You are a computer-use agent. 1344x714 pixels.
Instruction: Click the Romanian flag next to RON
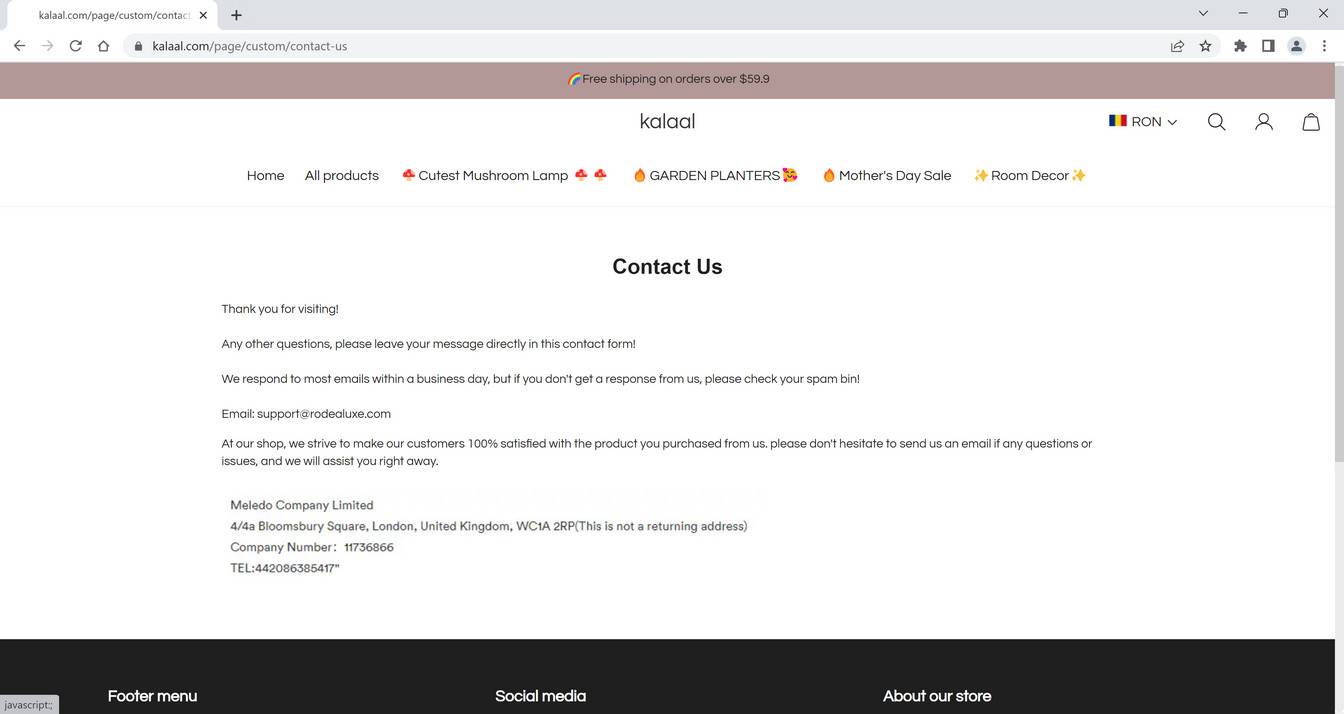(x=1117, y=120)
